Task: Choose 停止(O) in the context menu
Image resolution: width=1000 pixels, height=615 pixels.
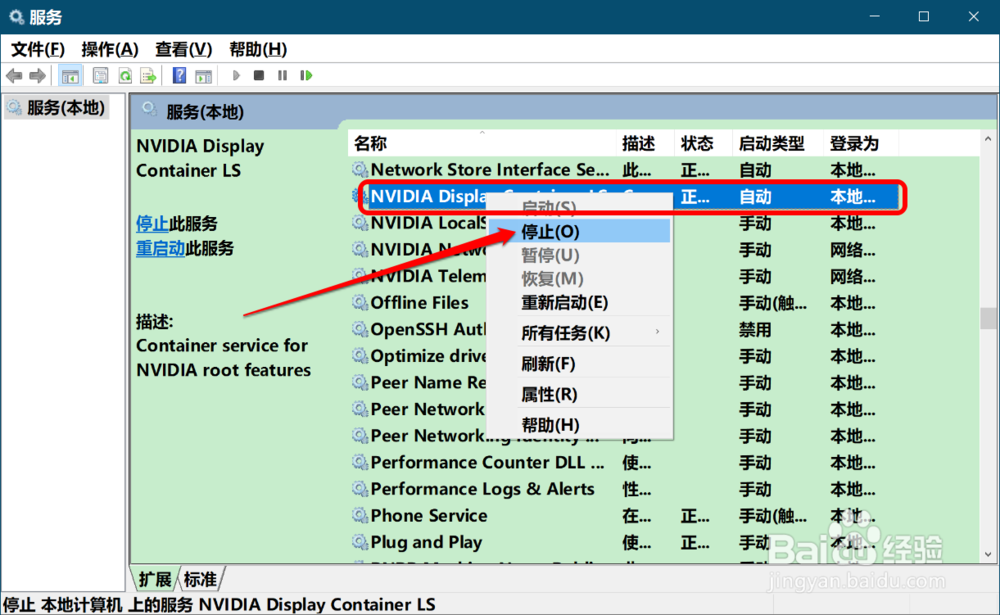Action: 579,232
